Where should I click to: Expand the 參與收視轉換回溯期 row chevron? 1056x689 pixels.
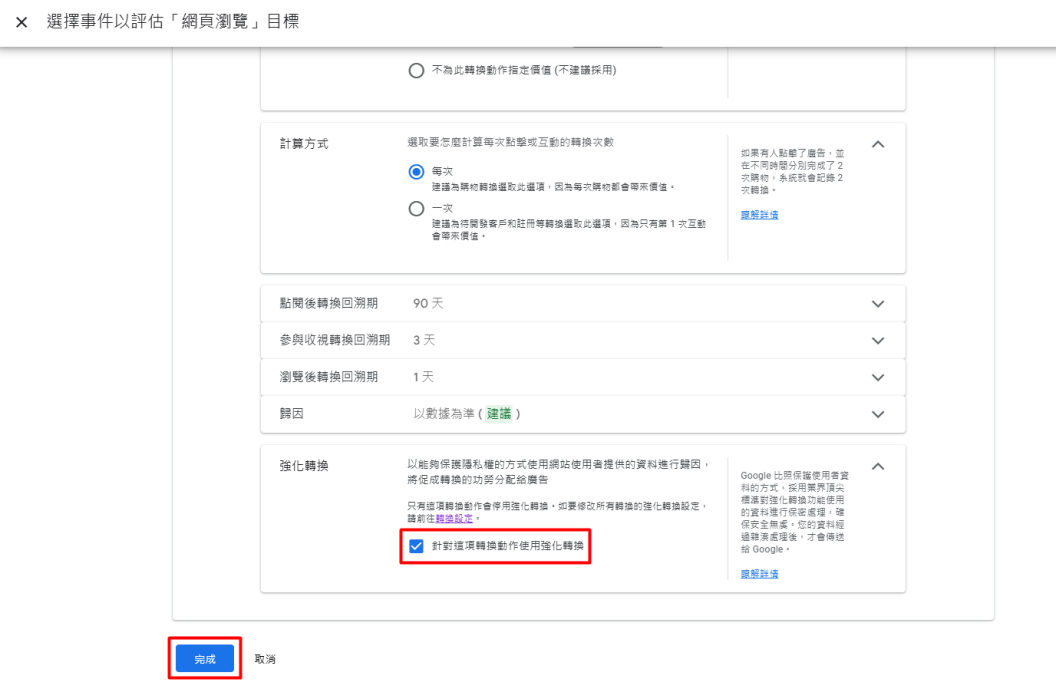[x=878, y=341]
